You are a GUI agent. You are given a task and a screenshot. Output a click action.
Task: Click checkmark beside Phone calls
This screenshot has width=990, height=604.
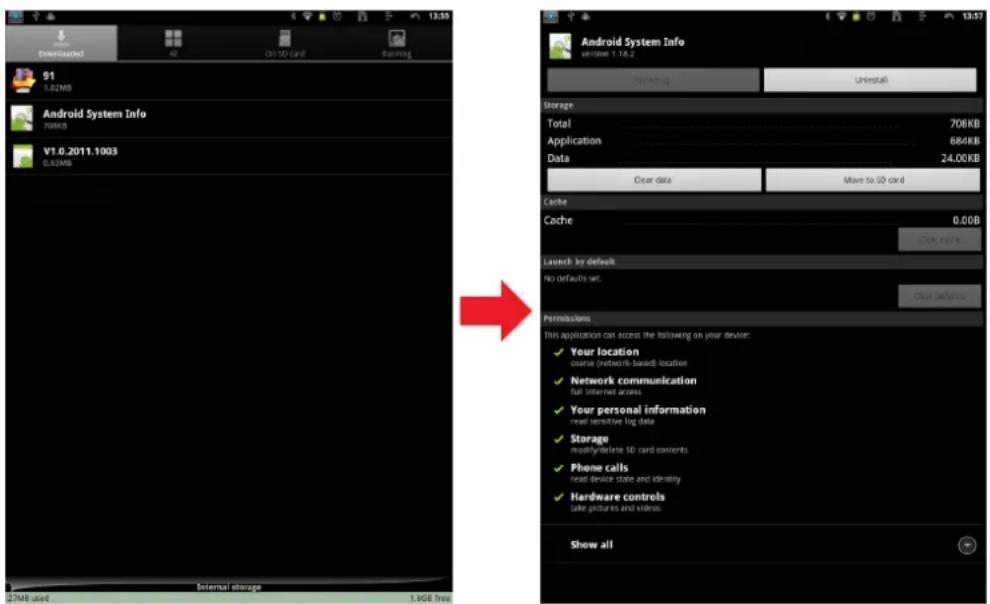tap(558, 468)
